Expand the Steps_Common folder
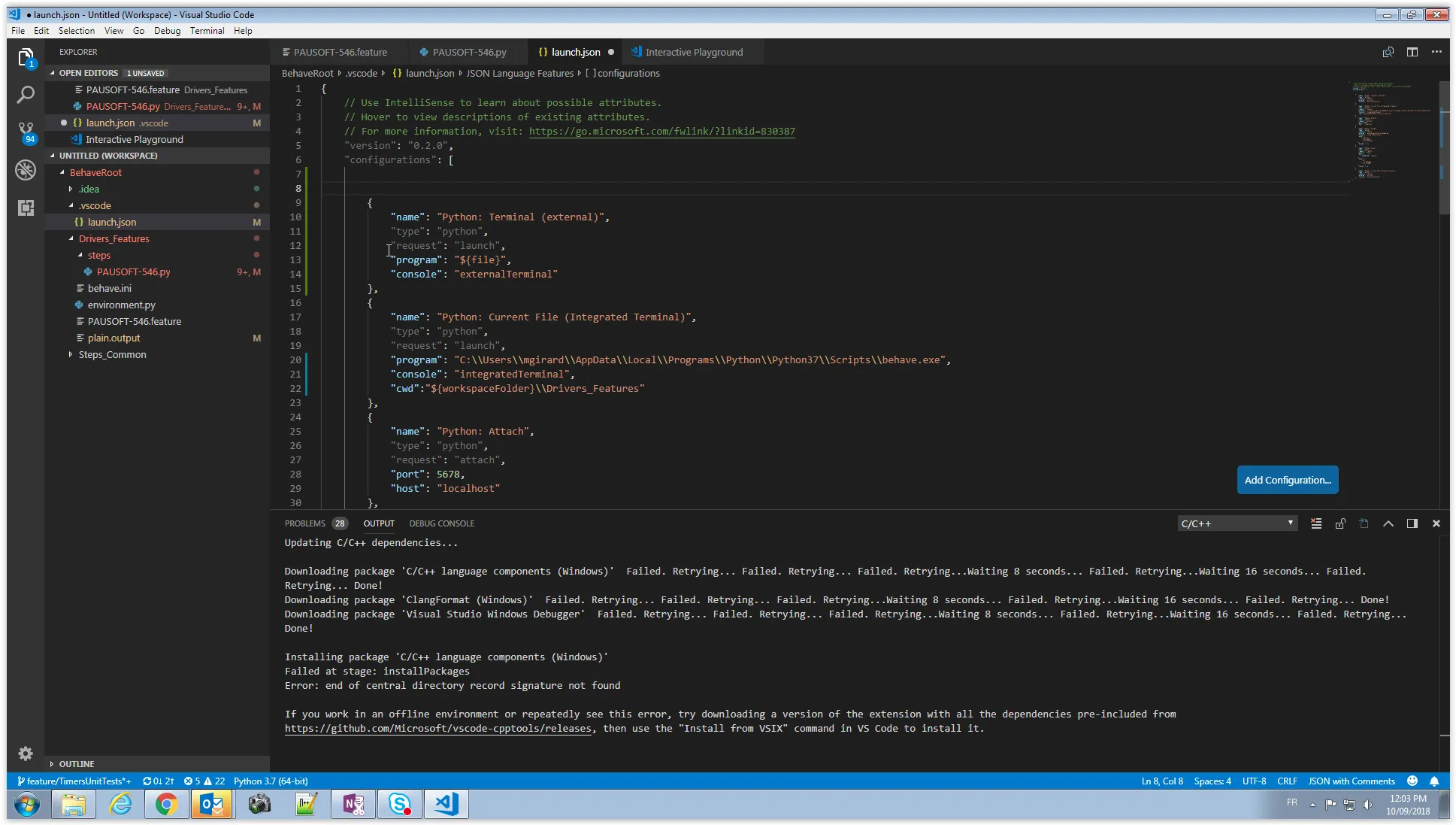The height and width of the screenshot is (825, 1456). [112, 354]
